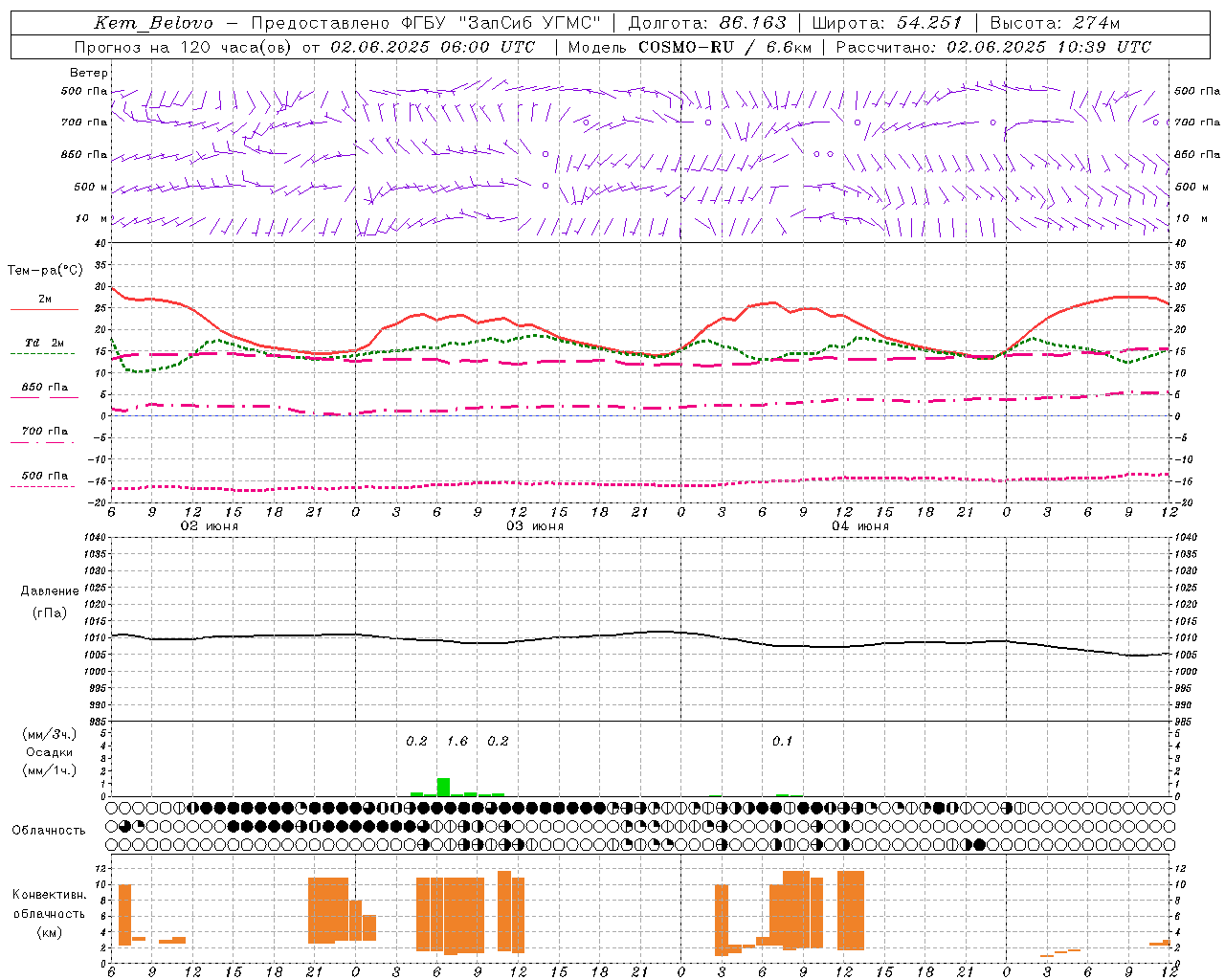Viewport: 1225px width, 980px height.
Task: Click 40 on the left temperature axis
Action: click(99, 243)
